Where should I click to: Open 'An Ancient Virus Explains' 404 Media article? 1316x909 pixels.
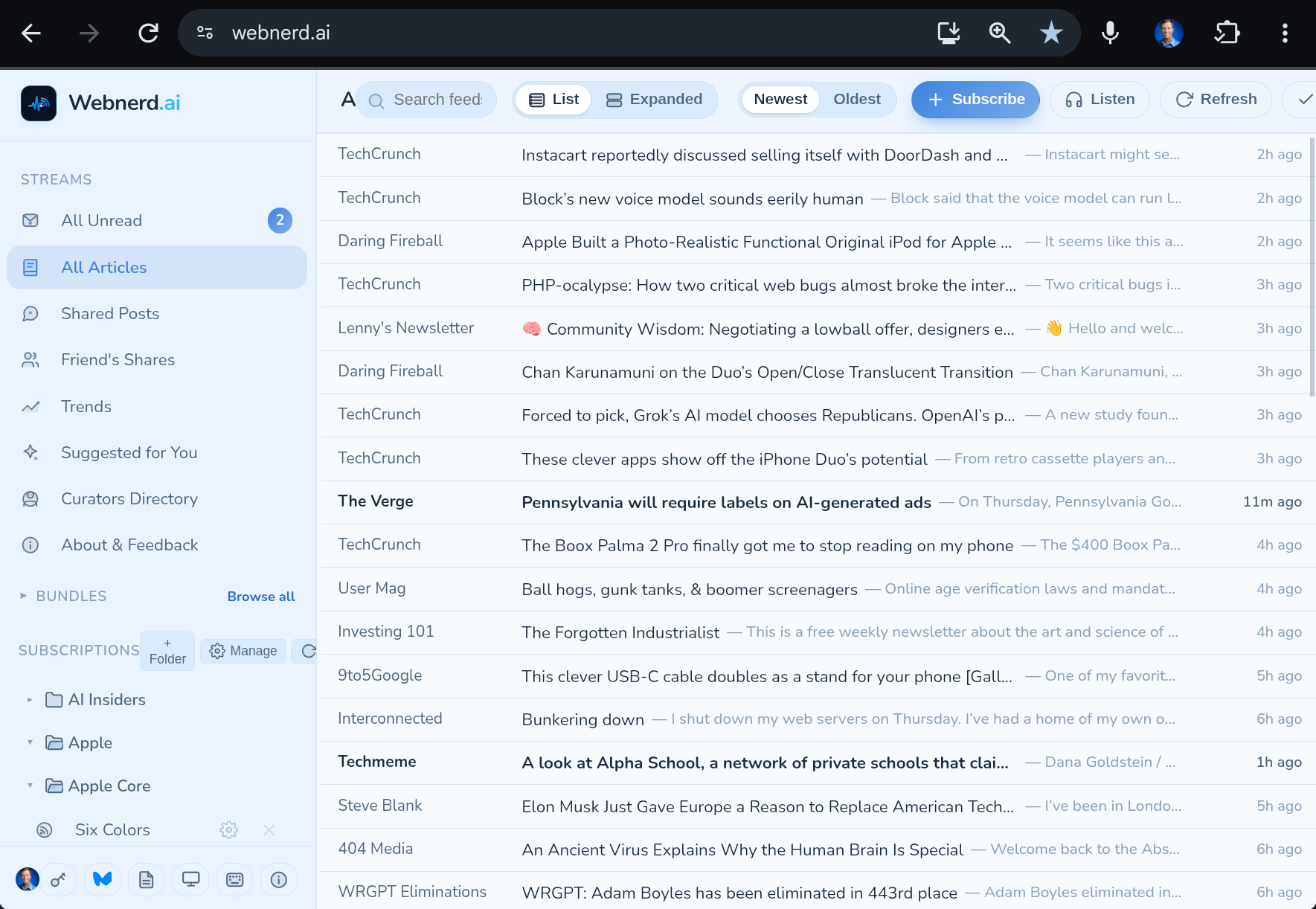point(817,849)
